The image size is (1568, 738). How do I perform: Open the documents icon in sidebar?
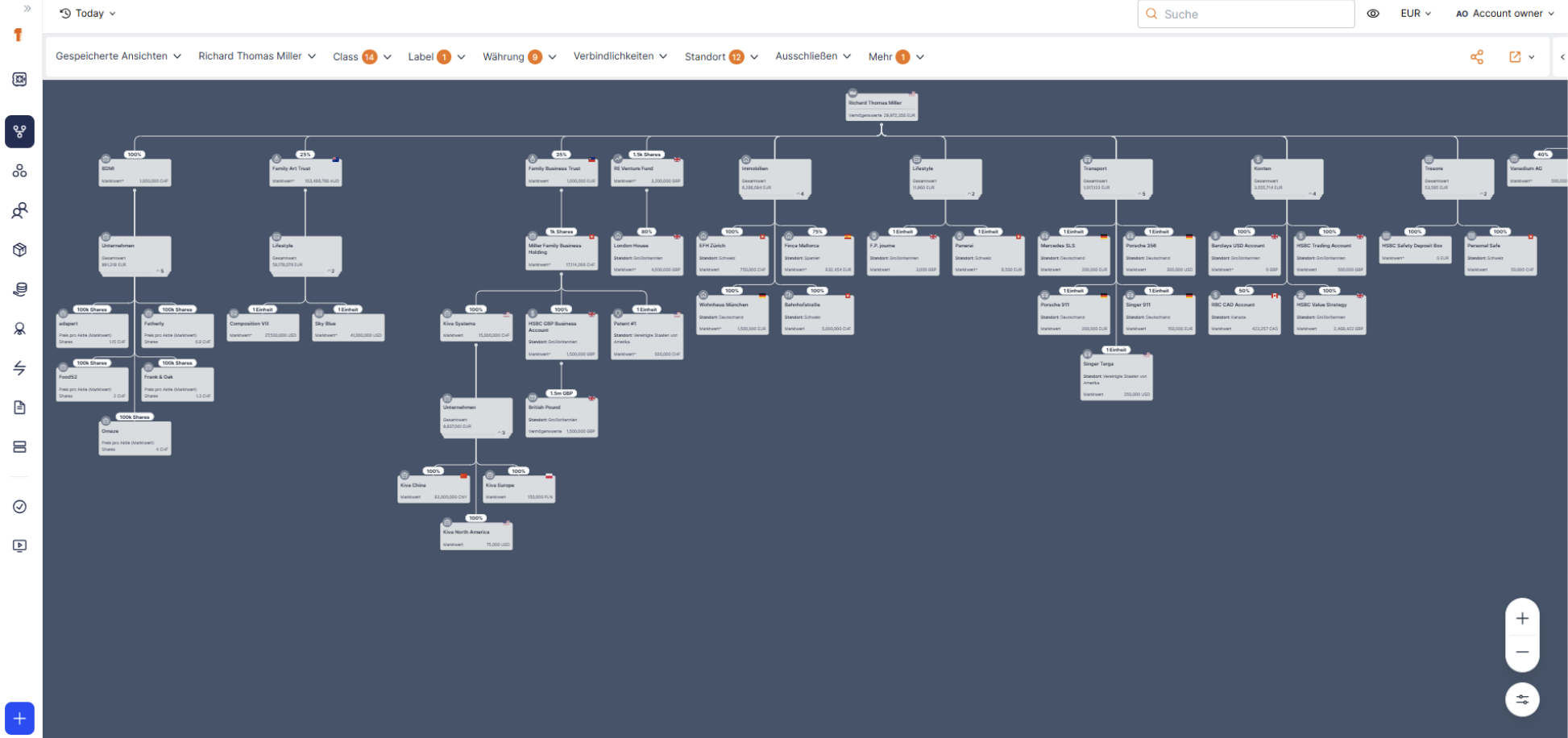(x=19, y=408)
